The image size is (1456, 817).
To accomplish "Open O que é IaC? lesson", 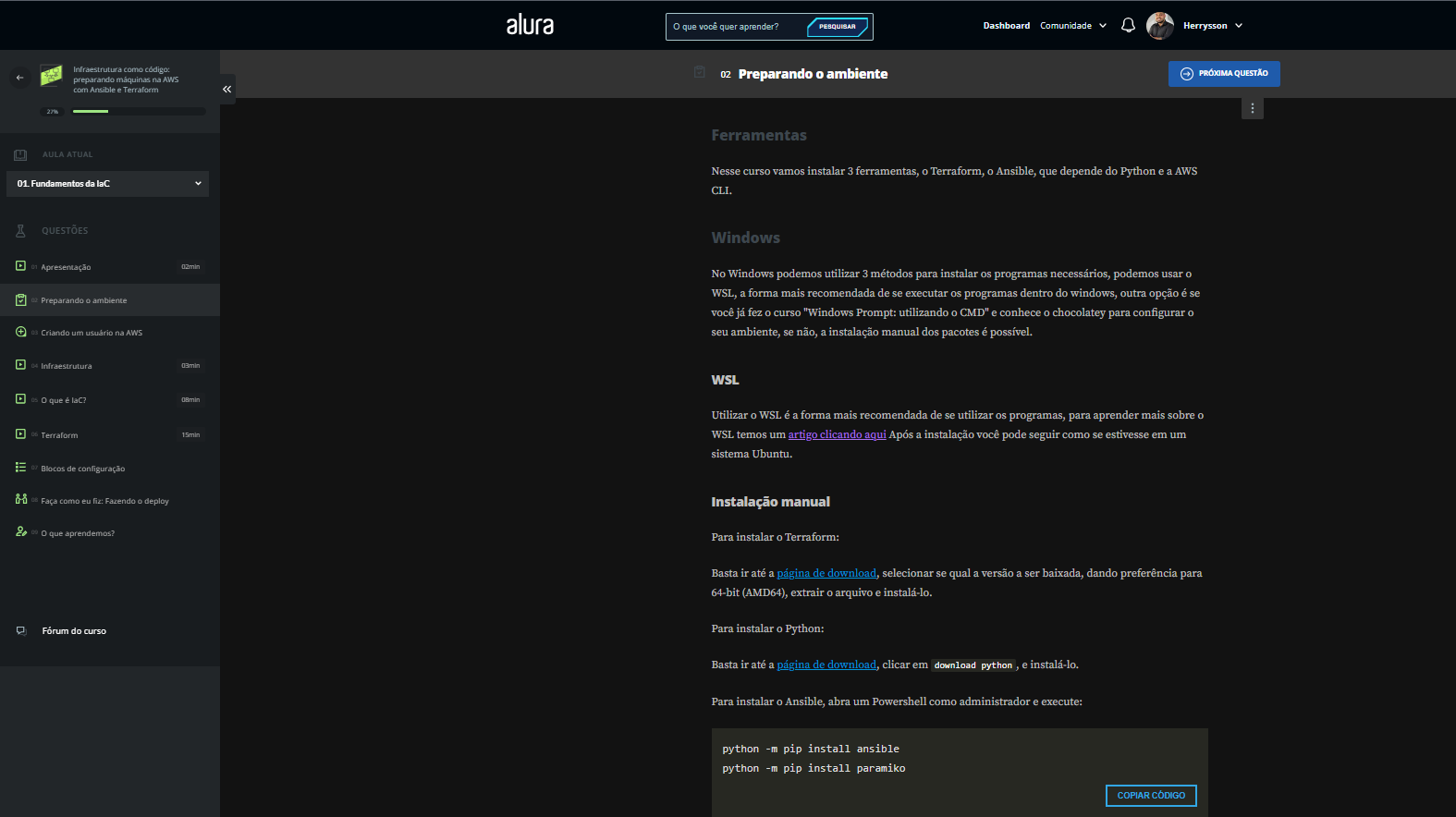I will click(64, 400).
